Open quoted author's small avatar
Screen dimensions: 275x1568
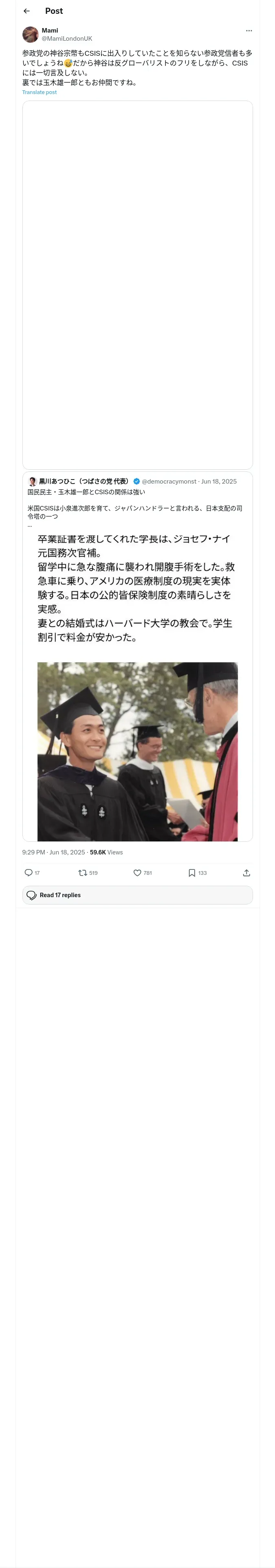[32, 482]
